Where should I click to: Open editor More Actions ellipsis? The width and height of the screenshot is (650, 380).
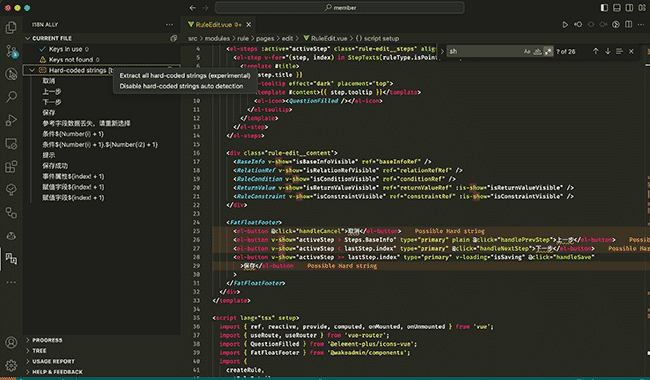point(641,24)
